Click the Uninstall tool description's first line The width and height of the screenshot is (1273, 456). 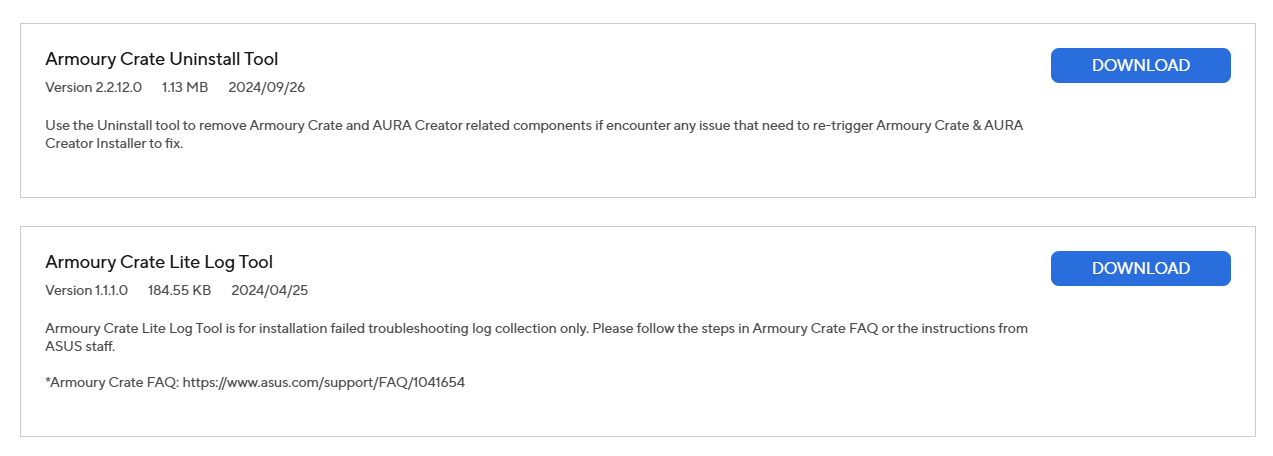pos(534,125)
